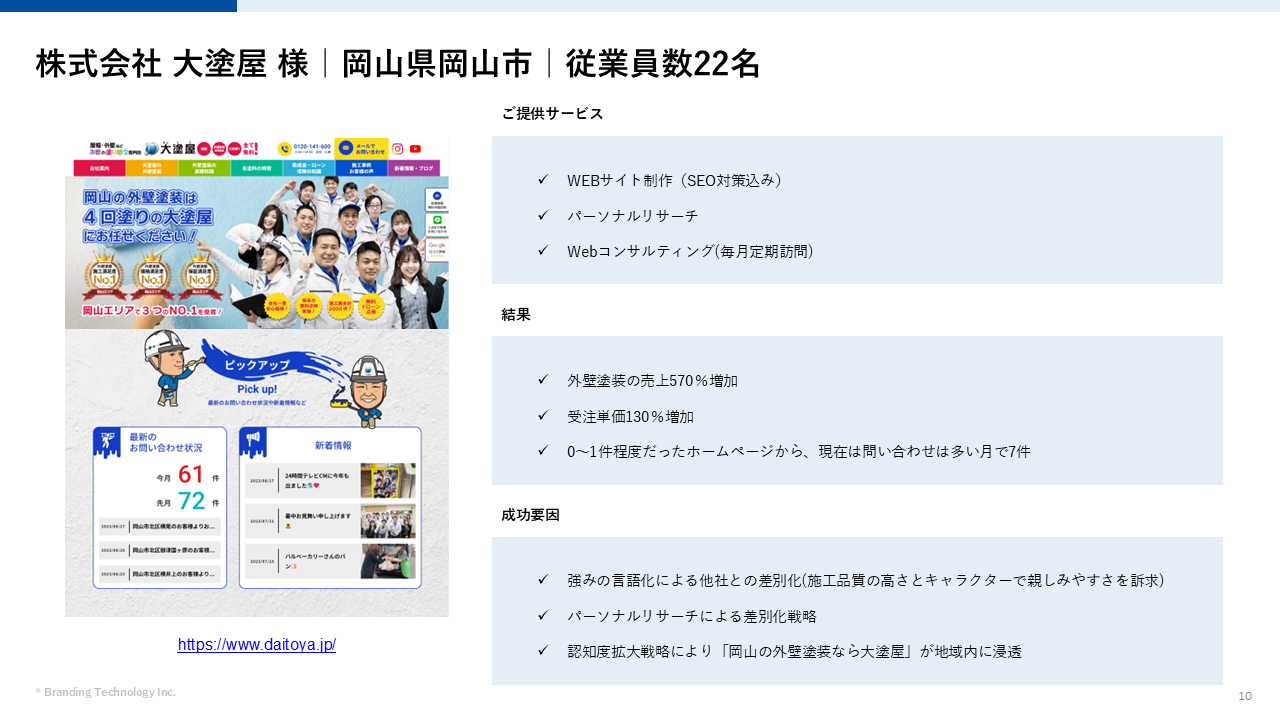This screenshot has height=720, width=1280.
Task: Select the 各塗料の特徴 green navigation tab
Action: 255,168
